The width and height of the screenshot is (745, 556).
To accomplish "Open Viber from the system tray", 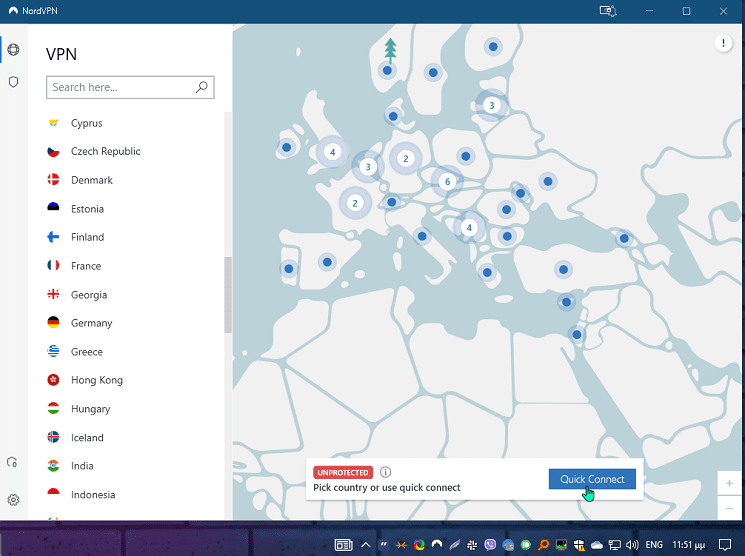I will point(490,545).
